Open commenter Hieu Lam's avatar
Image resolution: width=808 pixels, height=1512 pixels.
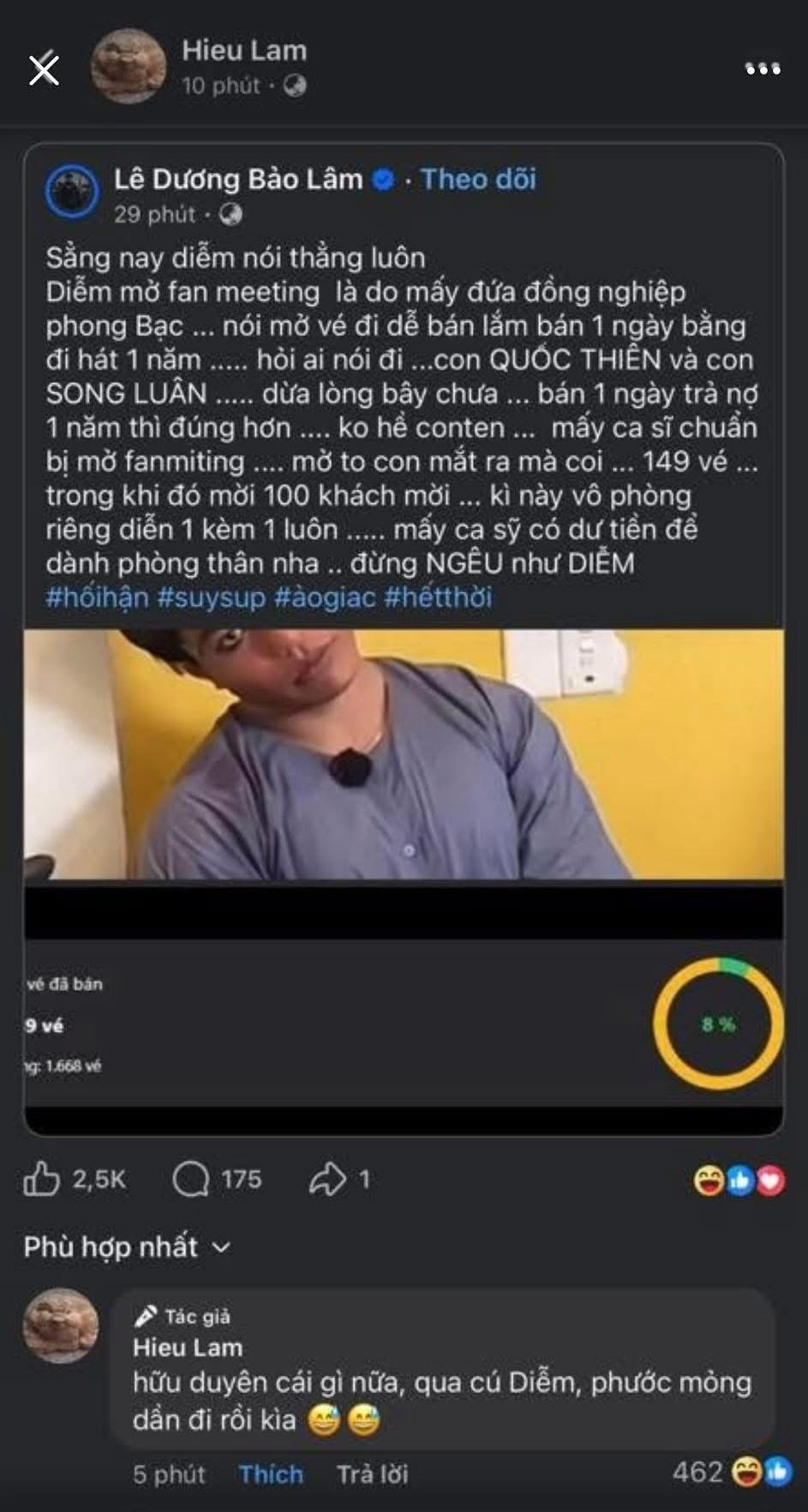pyautogui.click(x=61, y=1325)
